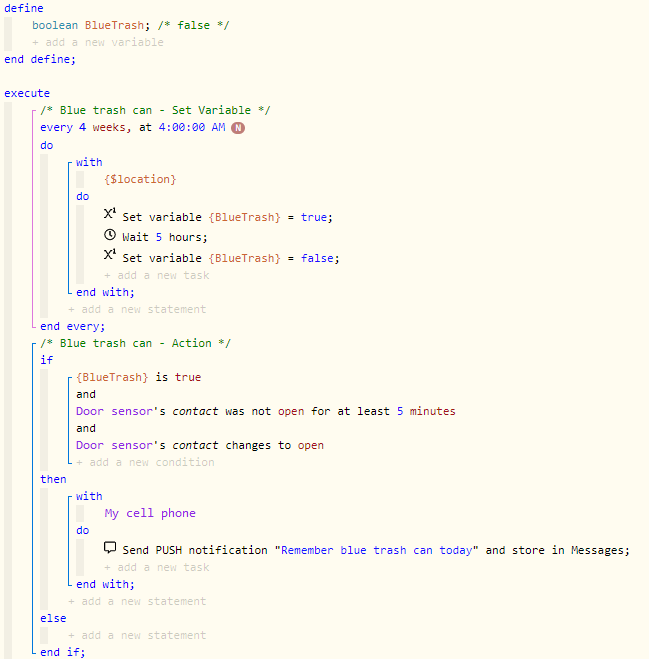Image resolution: width=649 pixels, height=659 pixels.
Task: Click condition '{BlueTrash} is true'
Action: tap(138, 377)
